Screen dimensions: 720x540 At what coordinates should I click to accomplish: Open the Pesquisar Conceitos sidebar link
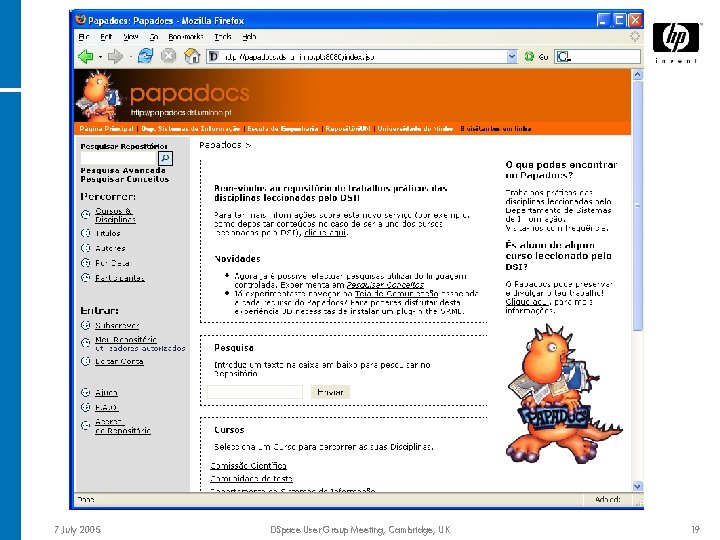tap(124, 179)
